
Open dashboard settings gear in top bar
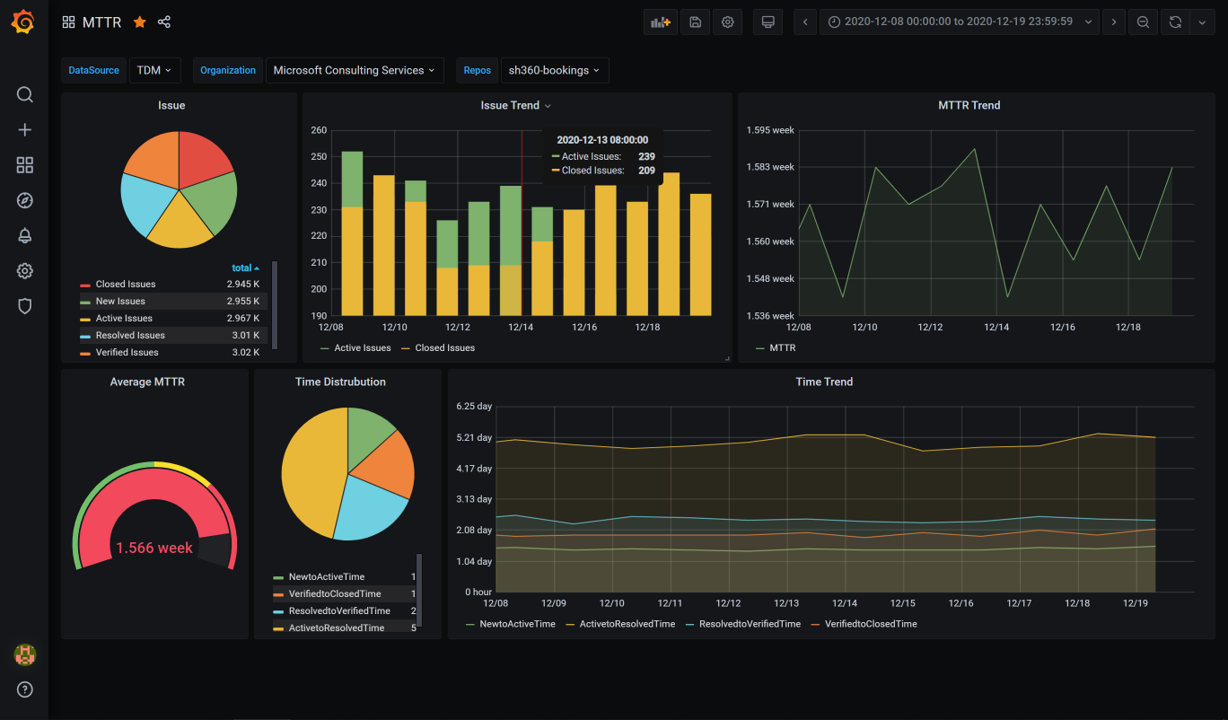click(x=728, y=22)
